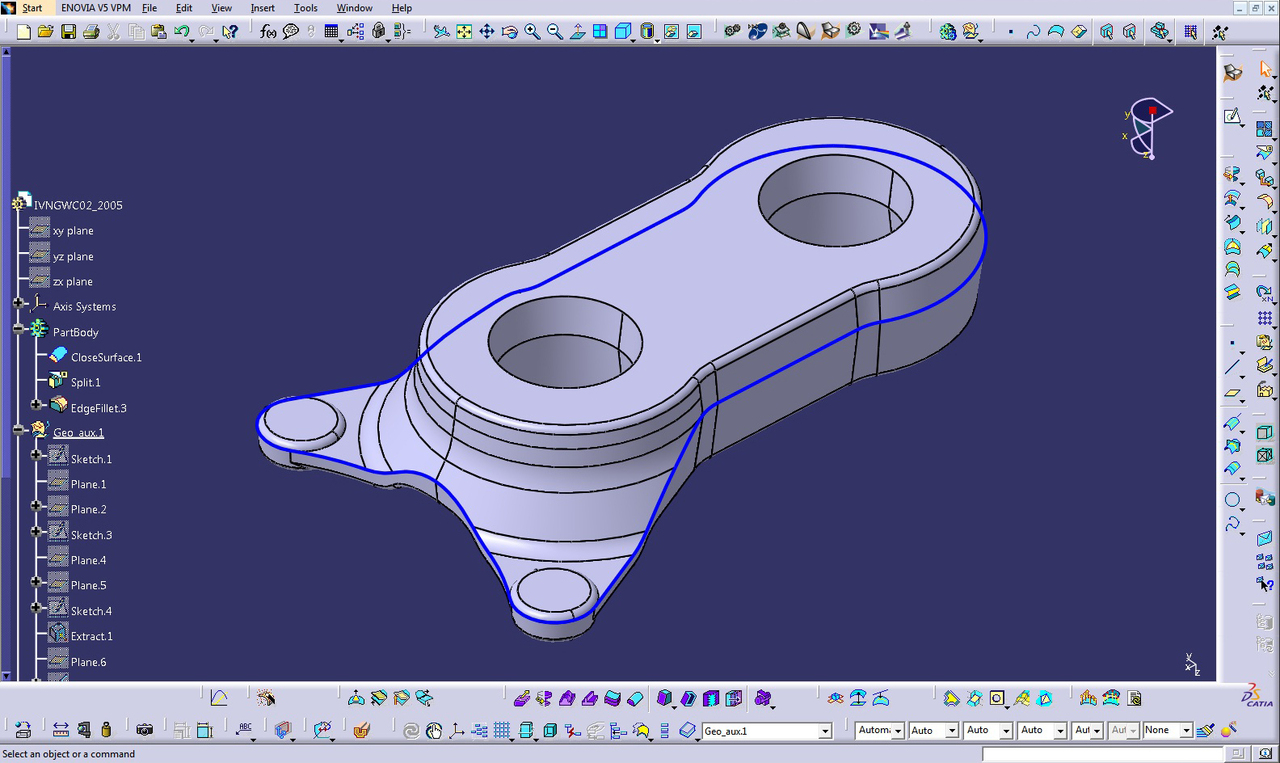The width and height of the screenshot is (1280, 763).
Task: Open the Window menu
Action: (354, 8)
